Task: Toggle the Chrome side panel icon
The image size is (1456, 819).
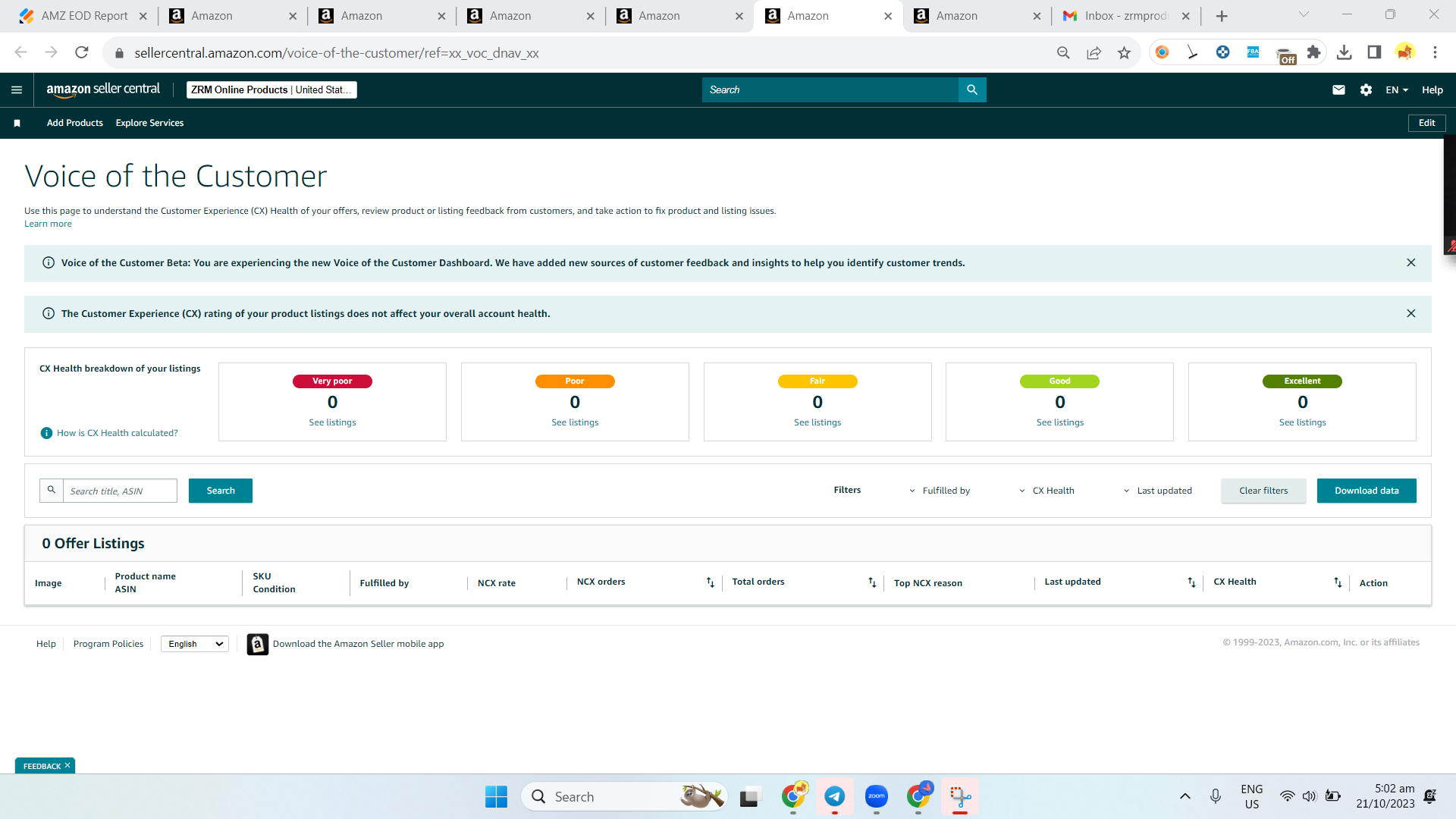Action: [x=1374, y=52]
